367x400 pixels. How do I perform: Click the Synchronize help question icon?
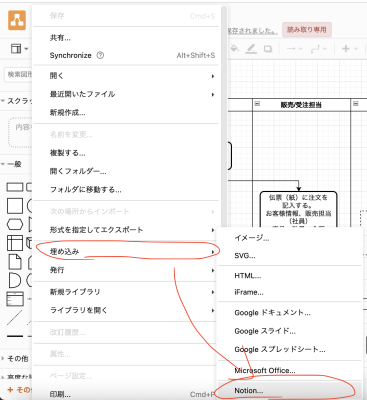(100, 55)
